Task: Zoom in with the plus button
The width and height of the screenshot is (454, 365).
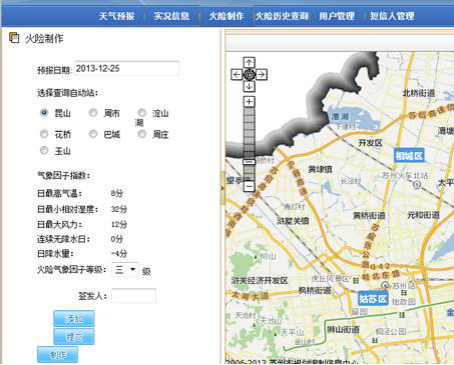Action: pos(249,101)
